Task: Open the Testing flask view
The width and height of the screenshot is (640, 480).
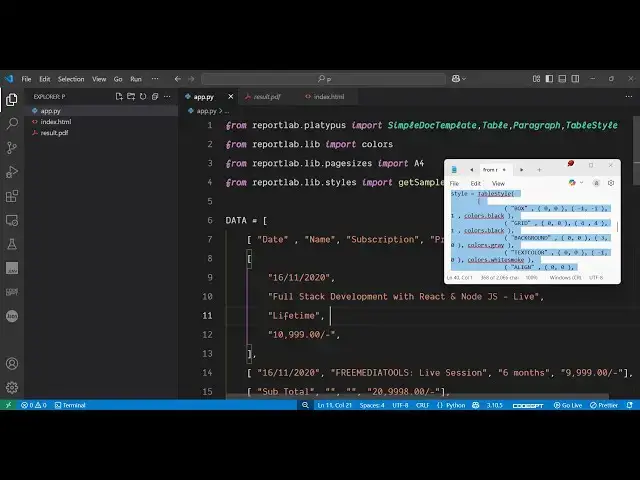Action: 12,244
